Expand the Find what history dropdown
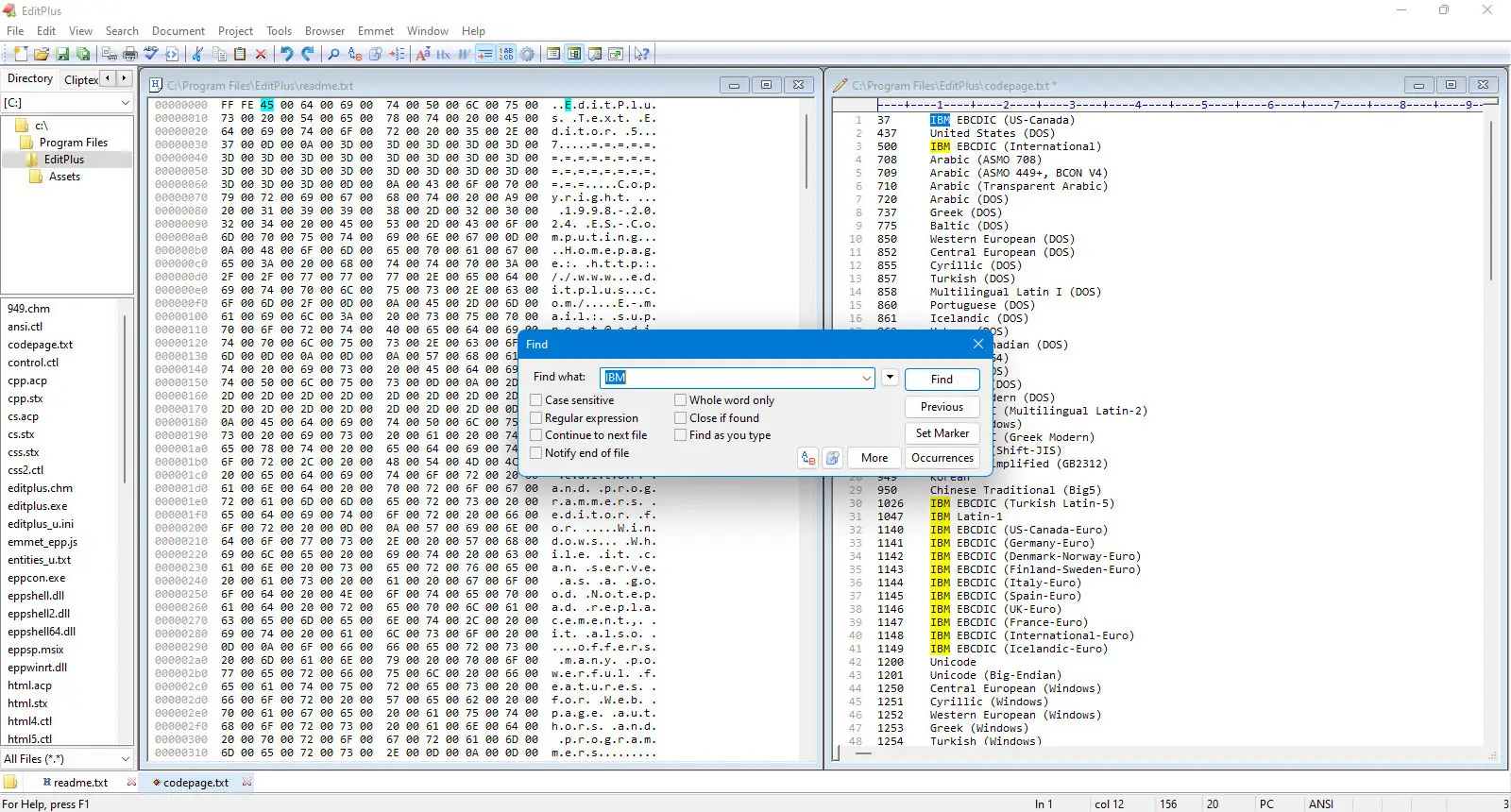Screen dimensions: 1511x812 coord(867,378)
